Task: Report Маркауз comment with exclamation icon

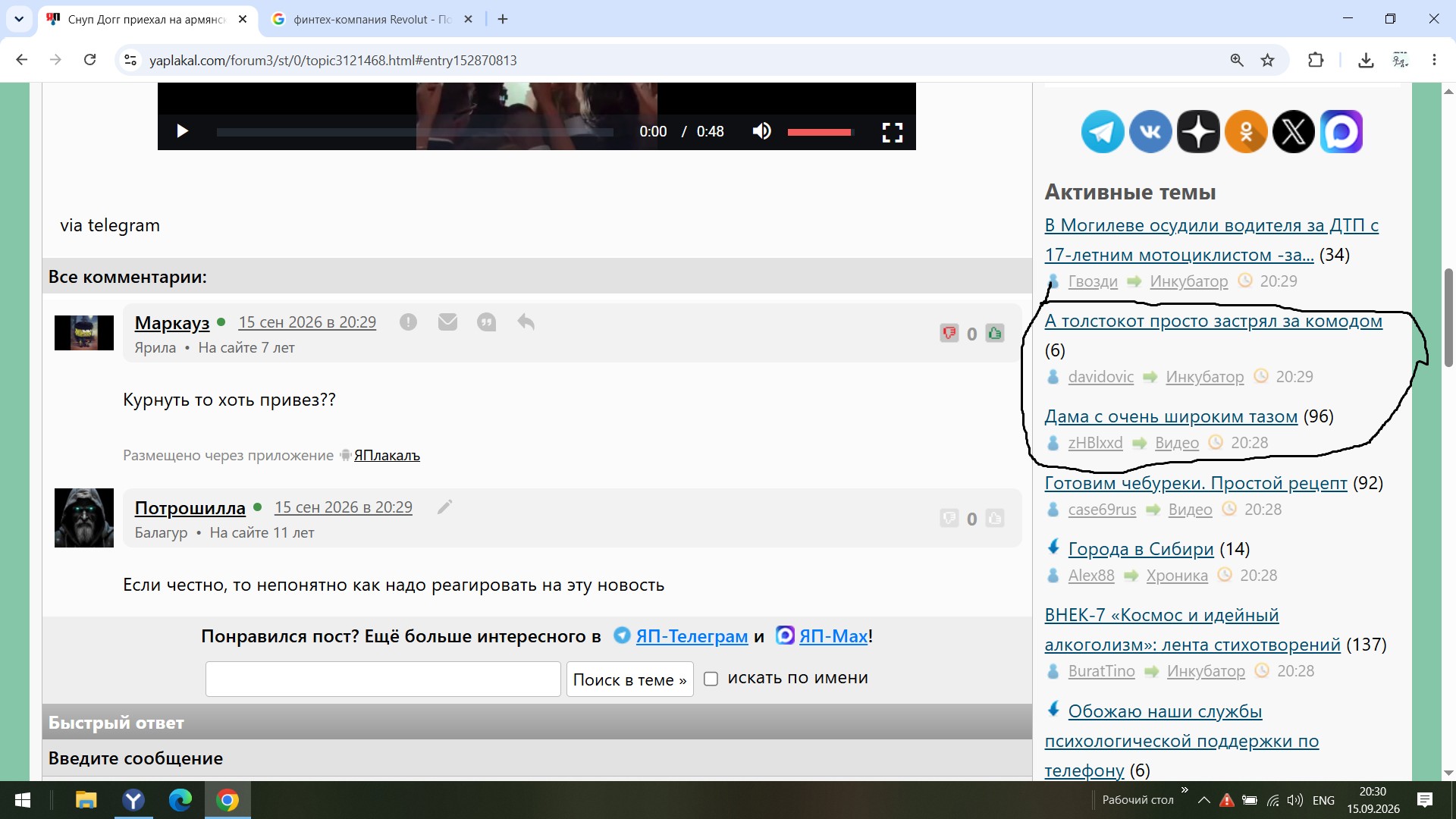Action: point(408,322)
